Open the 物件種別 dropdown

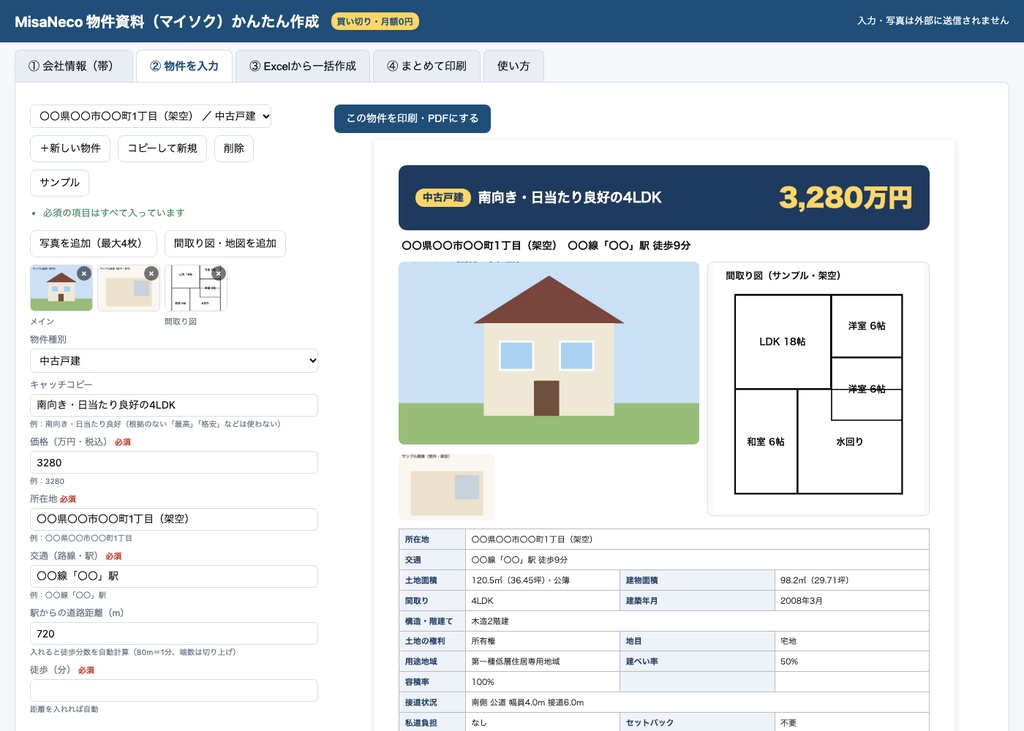(x=174, y=361)
